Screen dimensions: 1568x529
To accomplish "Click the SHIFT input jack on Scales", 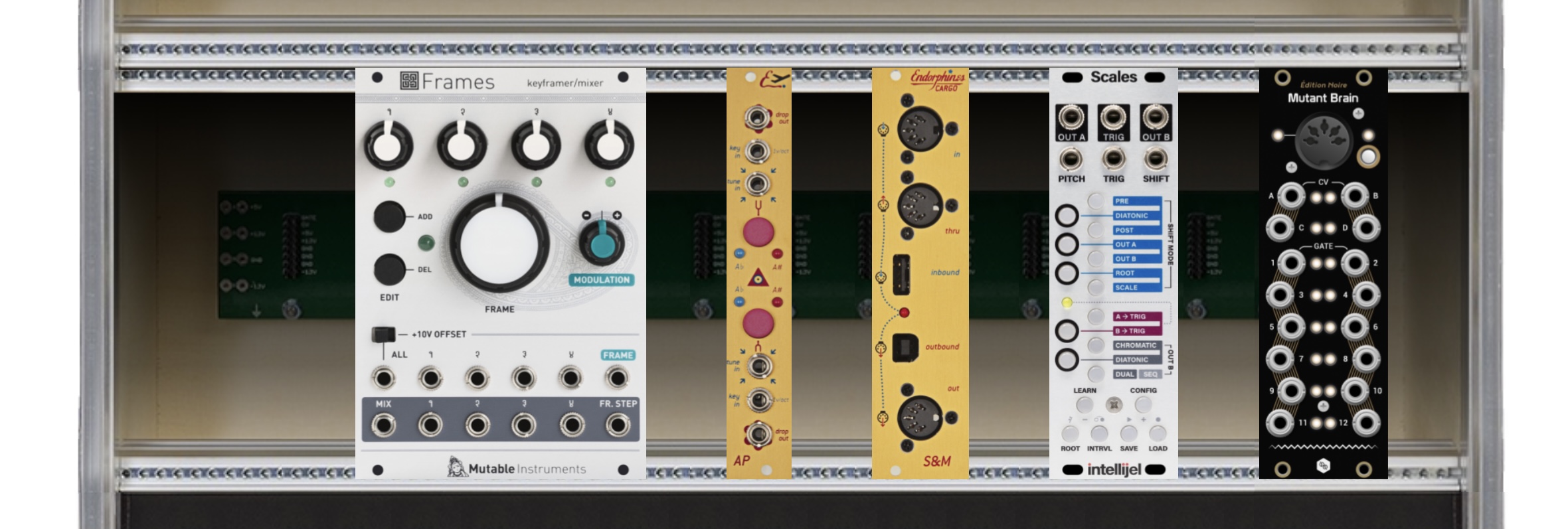I will (1156, 160).
